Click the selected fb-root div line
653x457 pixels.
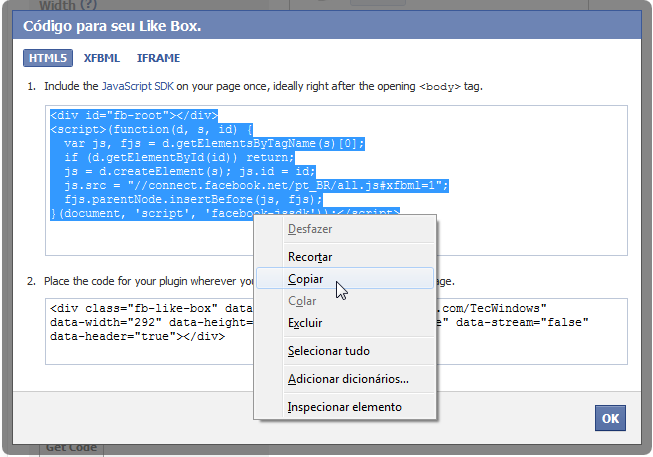[133, 116]
